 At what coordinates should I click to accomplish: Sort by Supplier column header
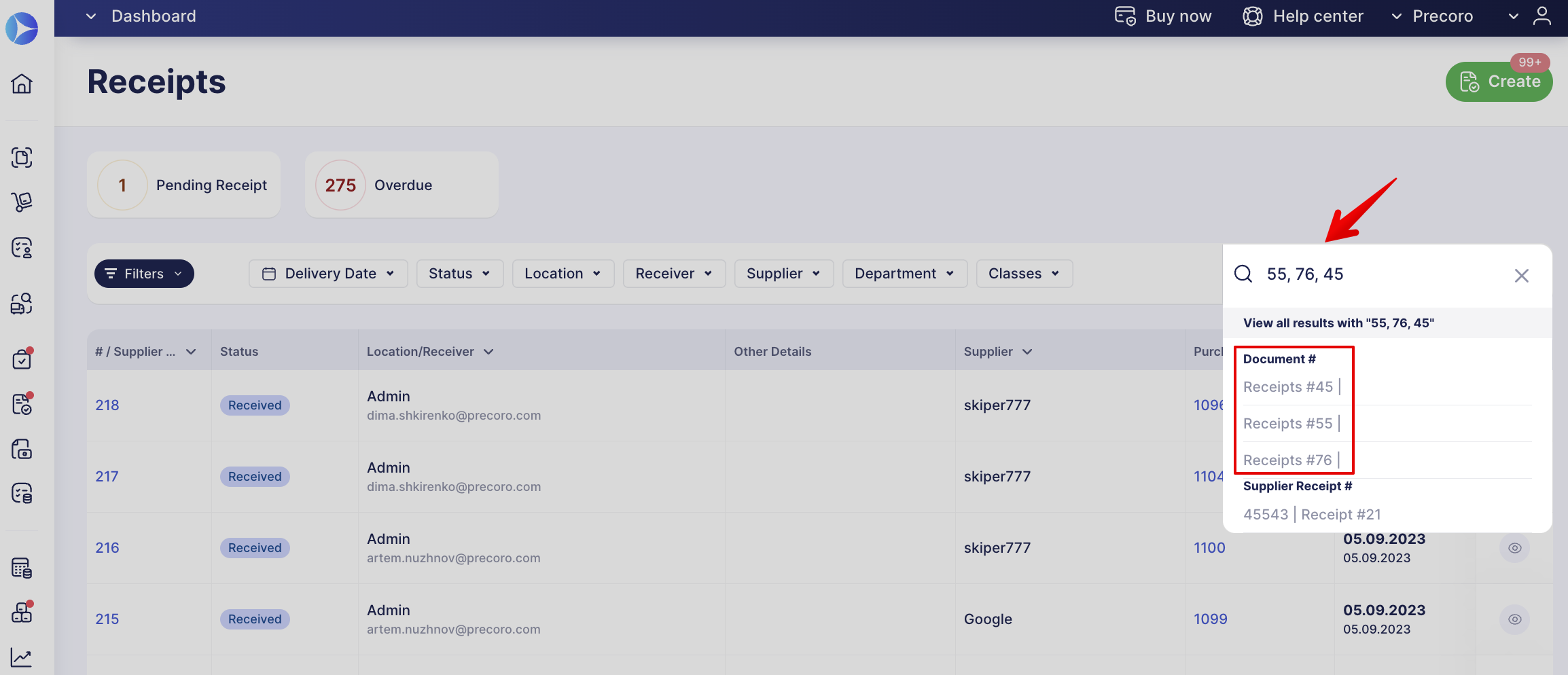997,352
